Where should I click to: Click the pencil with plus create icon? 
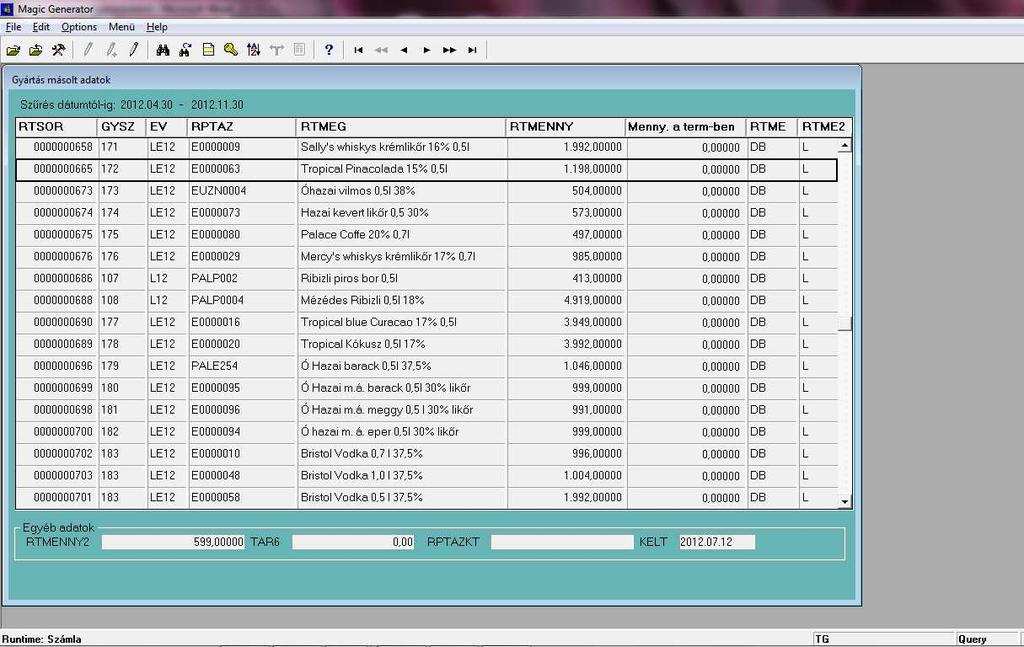(x=111, y=50)
